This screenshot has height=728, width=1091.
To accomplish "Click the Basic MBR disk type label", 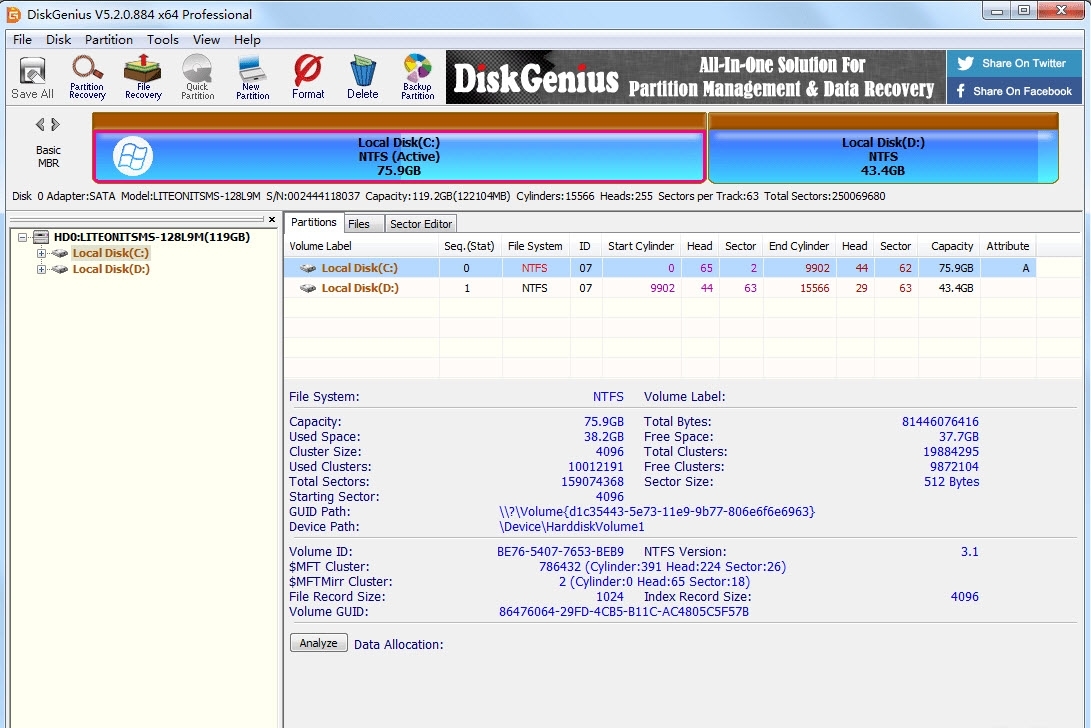I will (48, 157).
